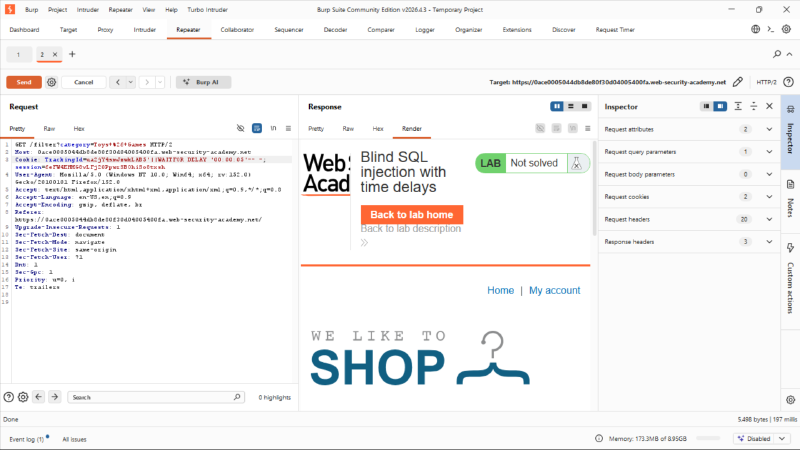Screen dimensions: 800x450
Task: Open the Intruder menu in menu bar
Action: click(x=88, y=10)
